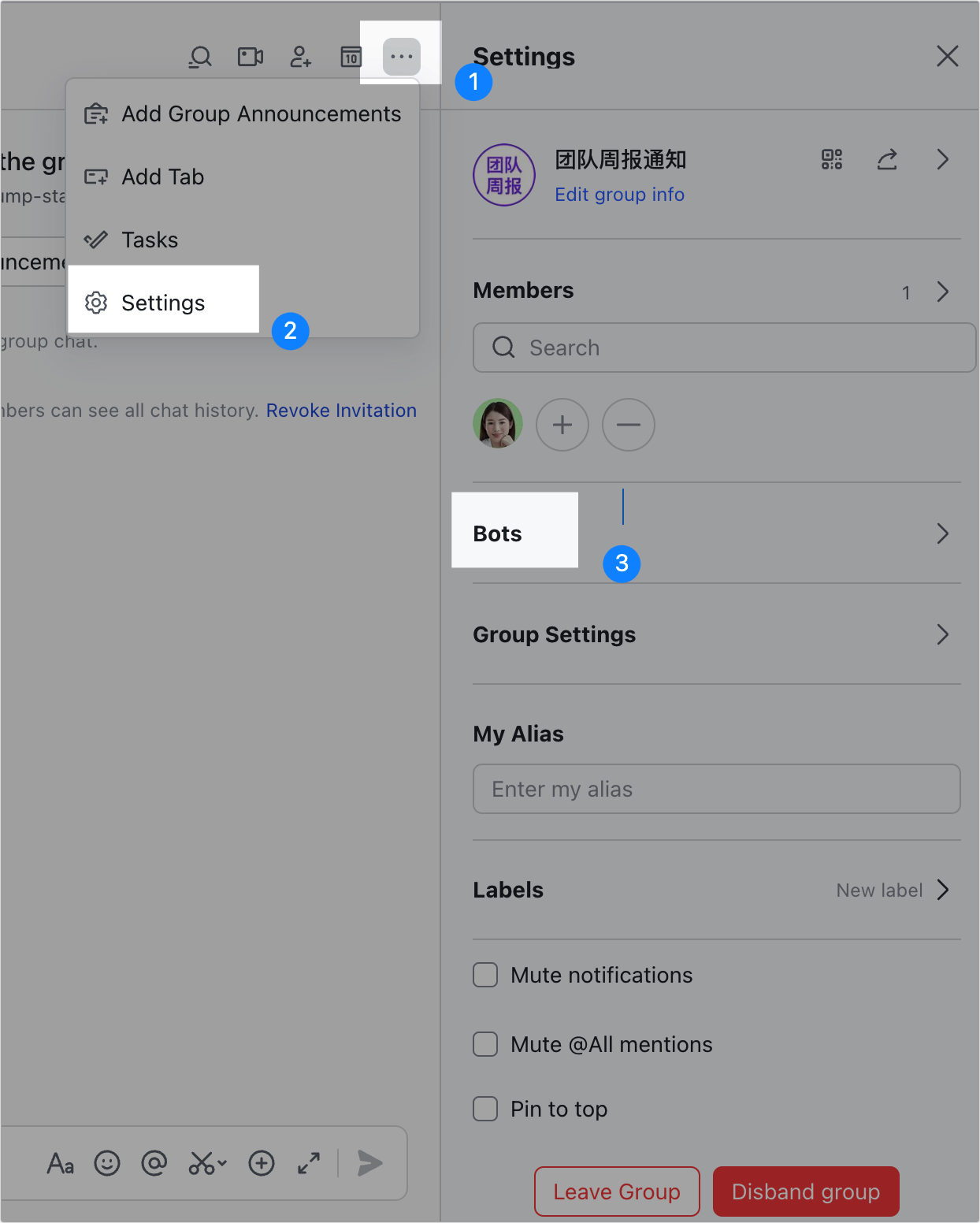980x1223 pixels.
Task: Open the calendar icon in chat toolbar
Action: coord(351,57)
